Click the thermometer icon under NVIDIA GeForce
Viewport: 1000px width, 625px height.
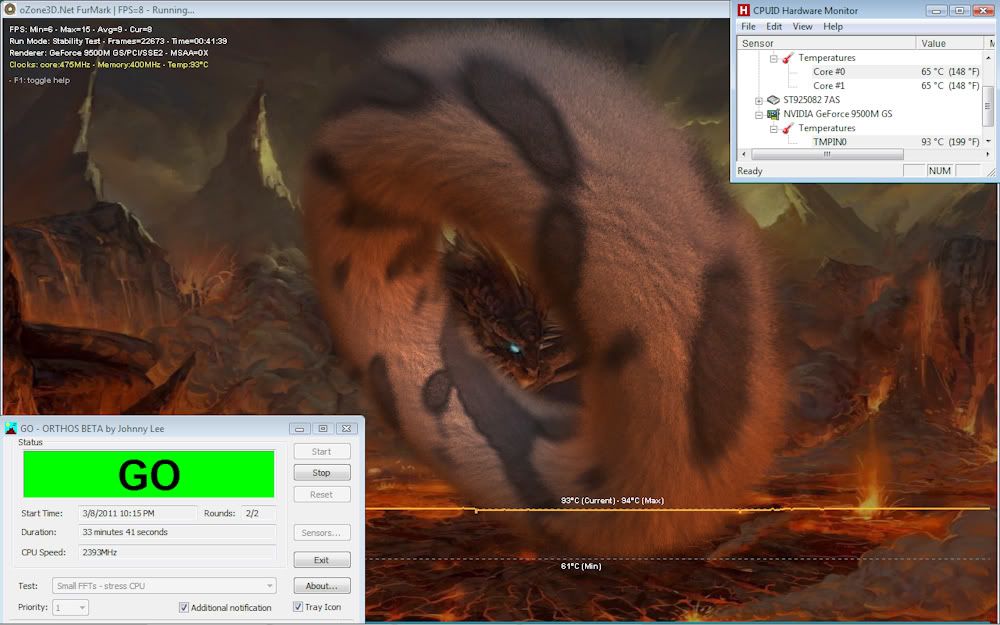[x=788, y=128]
